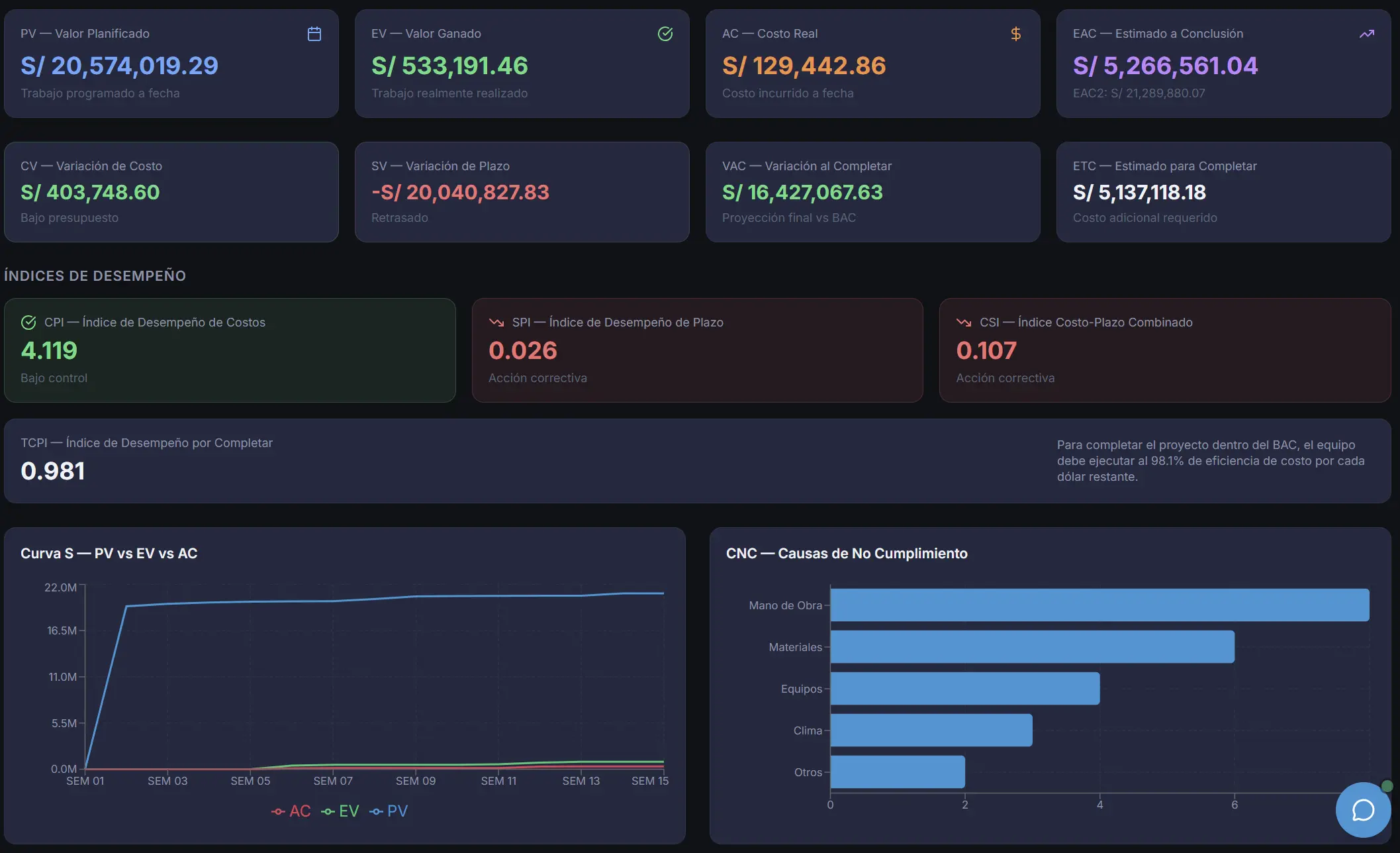Viewport: 1400px width, 853px height.
Task: Toggle the PV series in the chart legend
Action: tap(389, 811)
